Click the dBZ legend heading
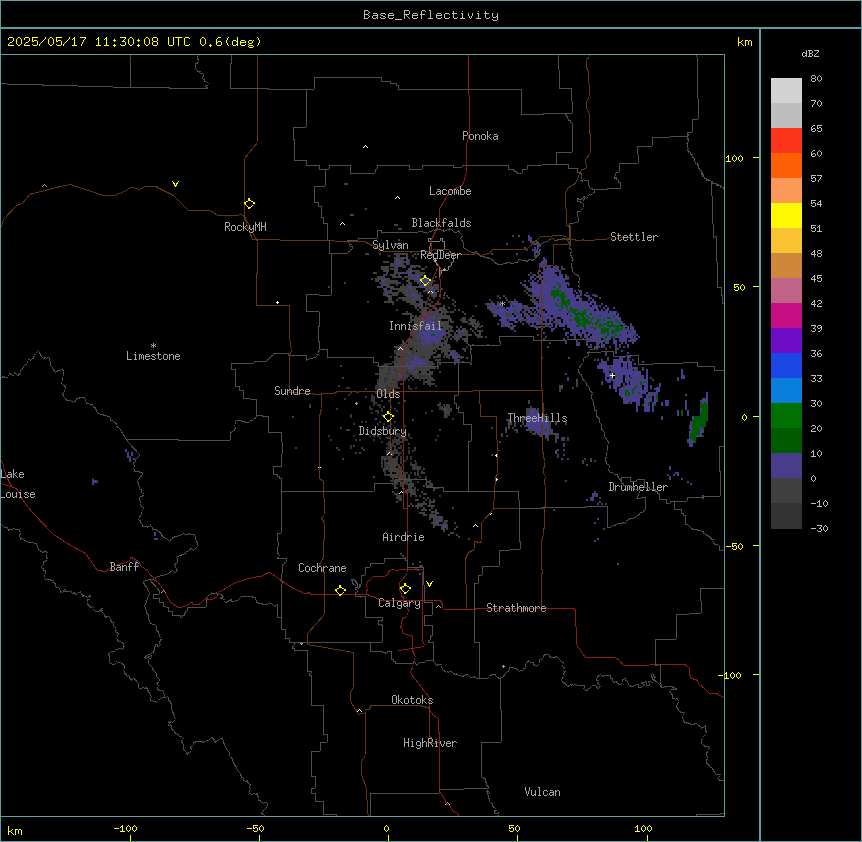 [810, 54]
